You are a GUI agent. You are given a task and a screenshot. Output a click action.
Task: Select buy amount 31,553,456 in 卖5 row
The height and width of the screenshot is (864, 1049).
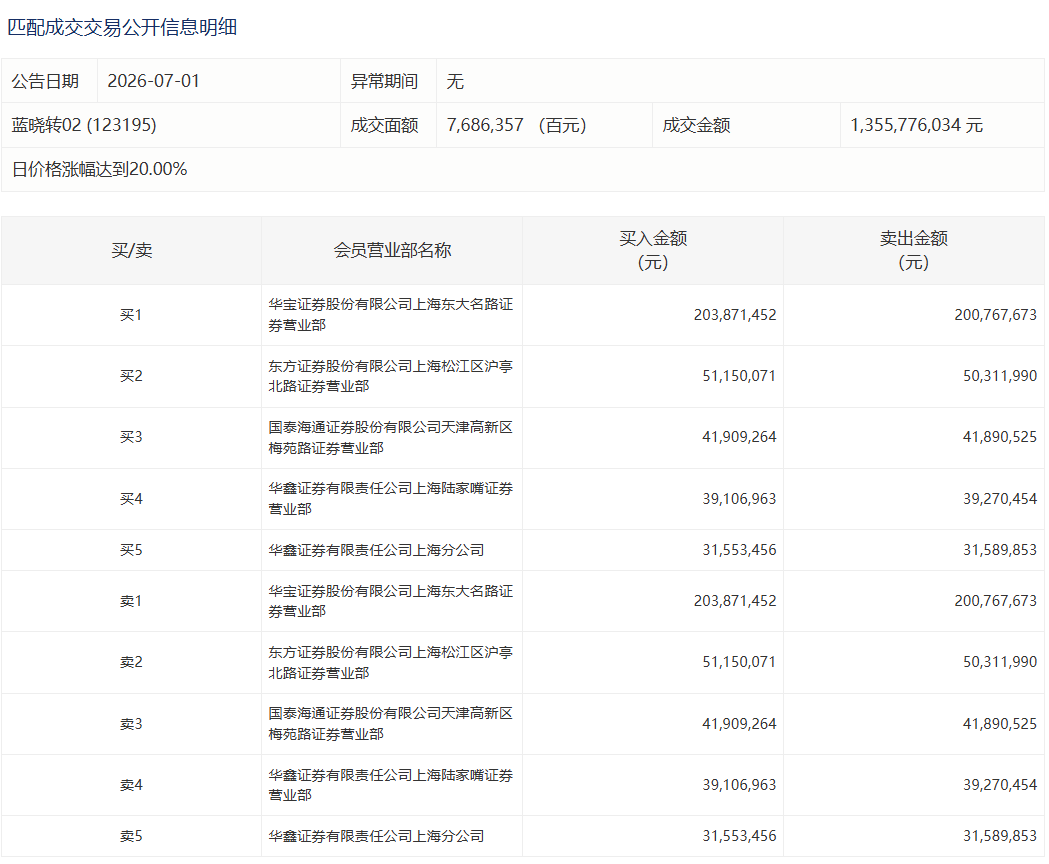click(x=739, y=836)
